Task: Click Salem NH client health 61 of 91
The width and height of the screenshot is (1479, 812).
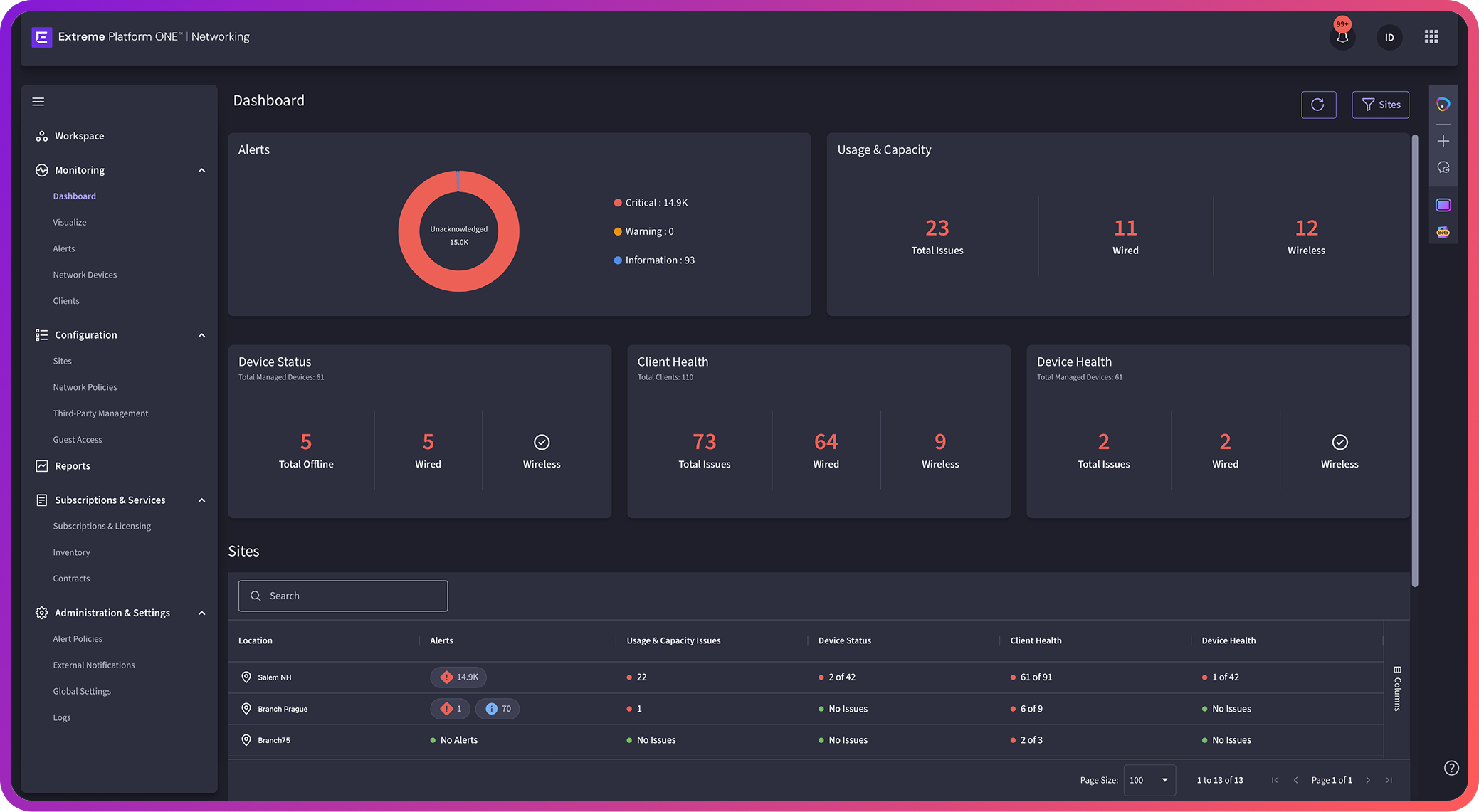Action: pyautogui.click(x=1031, y=677)
